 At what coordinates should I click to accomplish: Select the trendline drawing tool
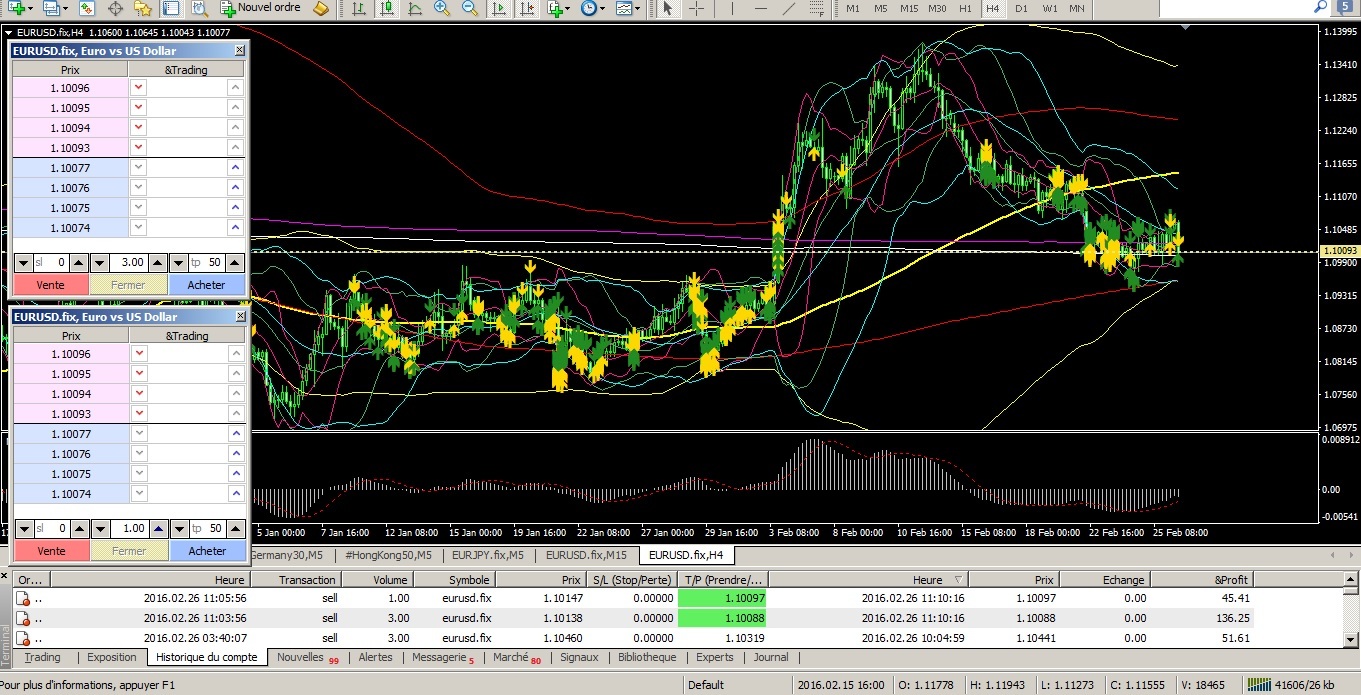tap(789, 9)
